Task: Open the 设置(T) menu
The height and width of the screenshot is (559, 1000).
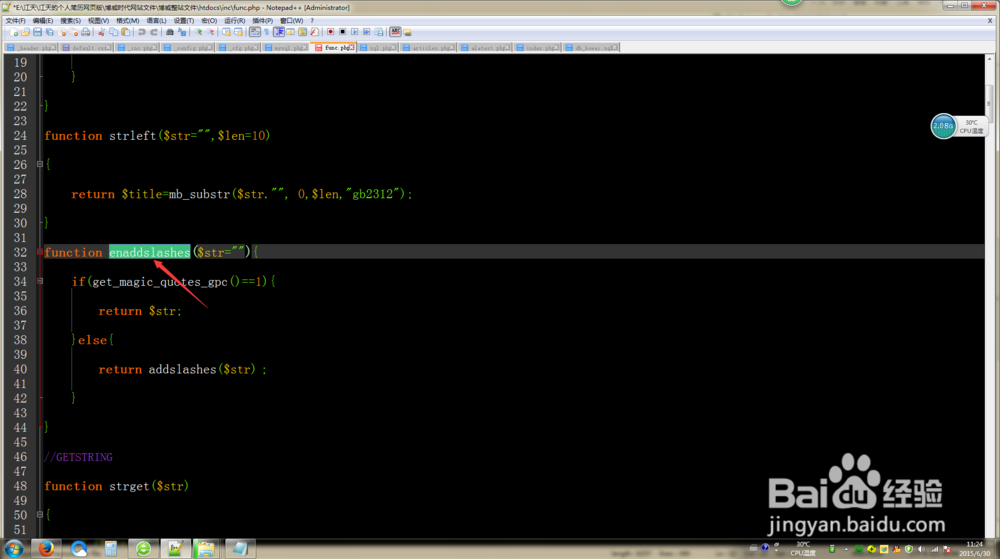Action: [x=184, y=20]
